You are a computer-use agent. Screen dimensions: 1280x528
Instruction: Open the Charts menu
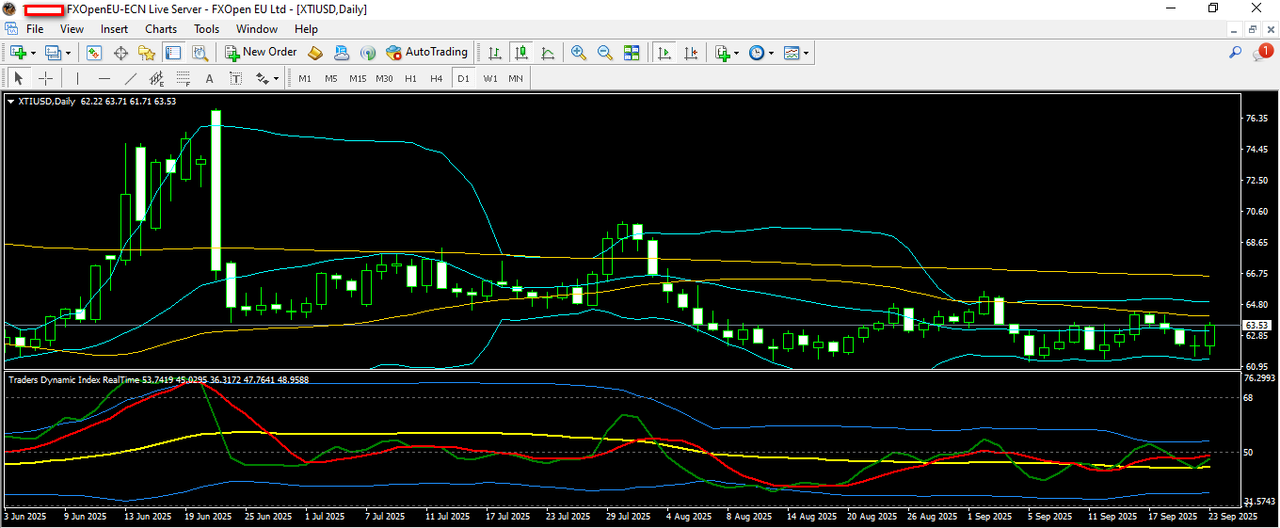(x=161, y=29)
